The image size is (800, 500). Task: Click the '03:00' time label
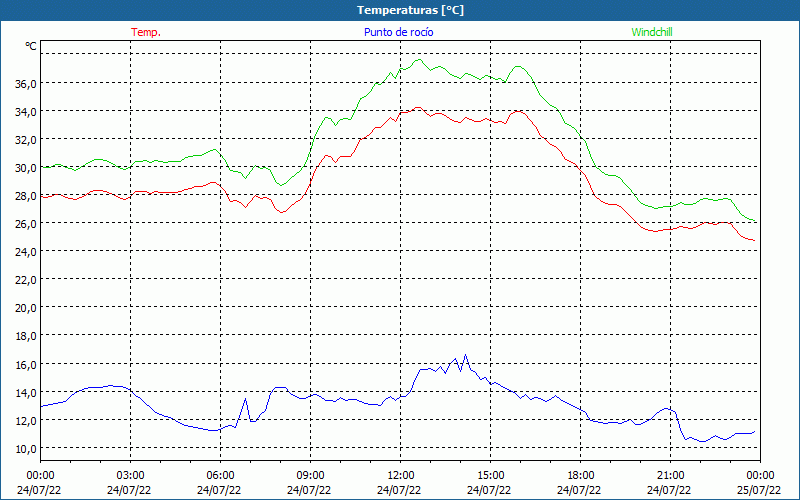point(130,476)
